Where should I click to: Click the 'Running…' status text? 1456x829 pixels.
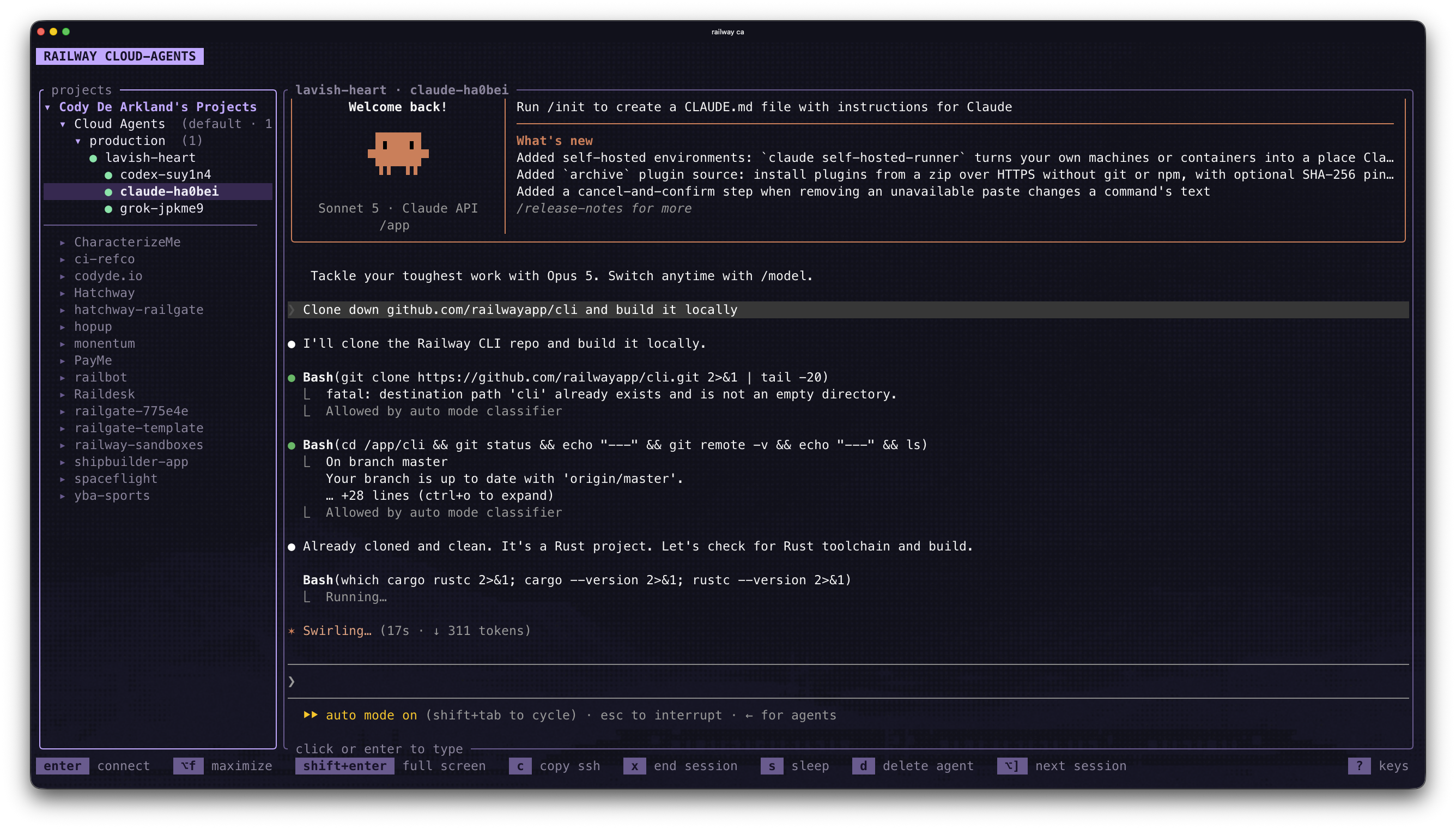point(356,597)
